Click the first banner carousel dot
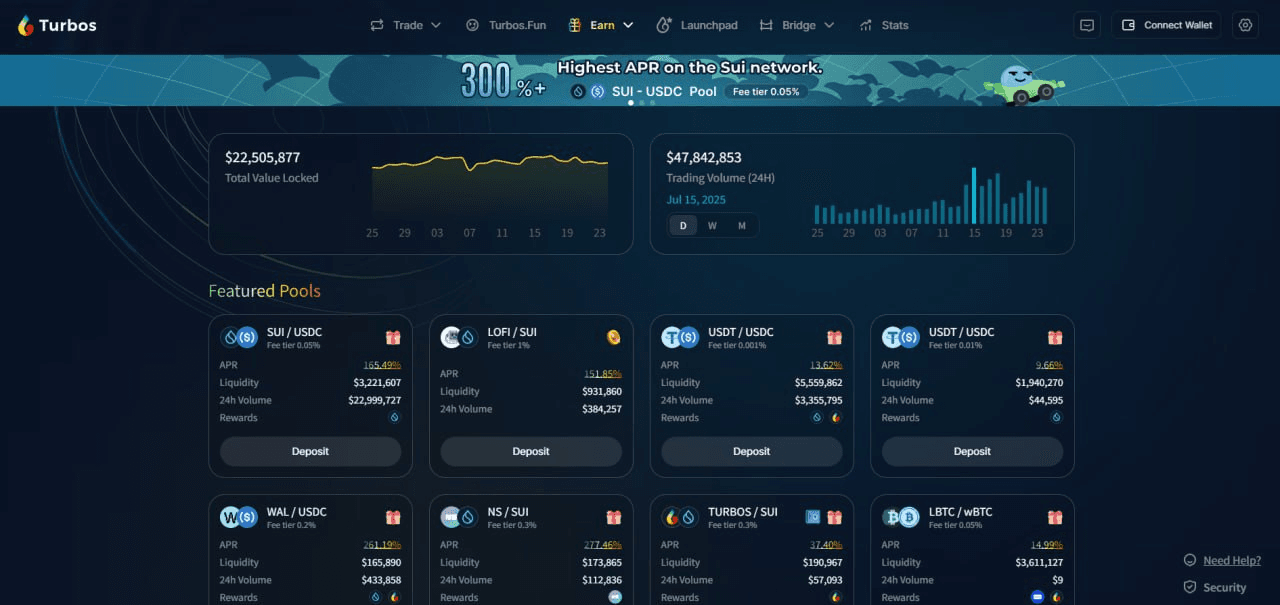The height and width of the screenshot is (605, 1280). point(630,102)
